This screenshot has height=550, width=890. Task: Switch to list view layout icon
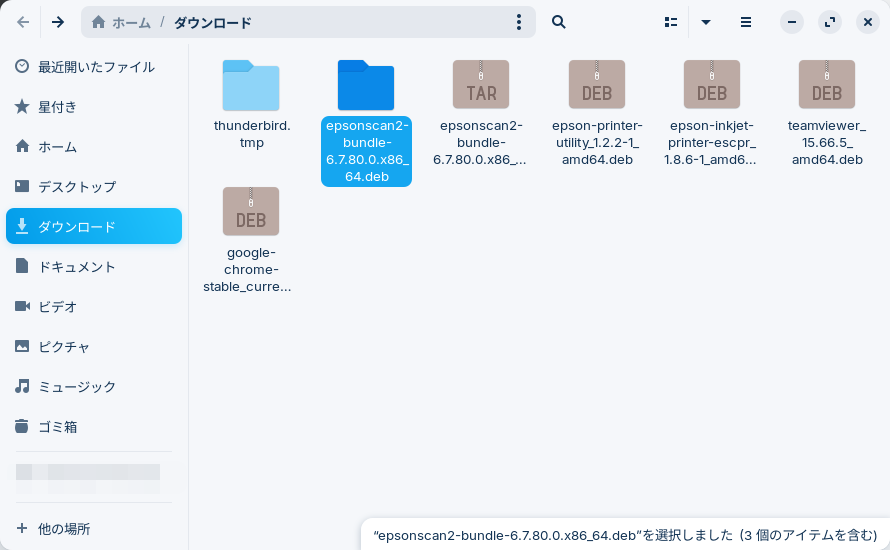click(x=671, y=22)
